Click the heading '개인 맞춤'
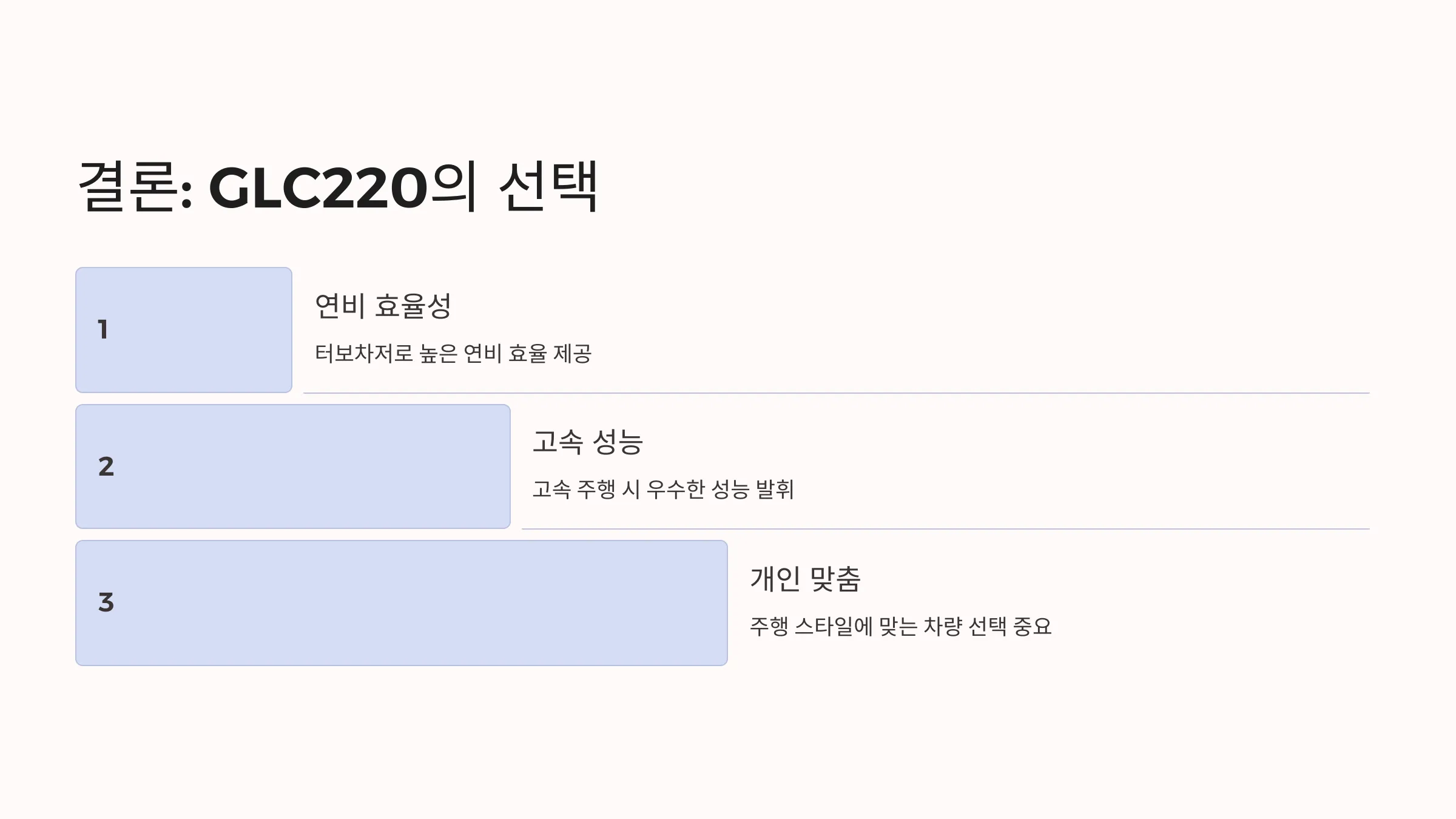 click(805, 579)
